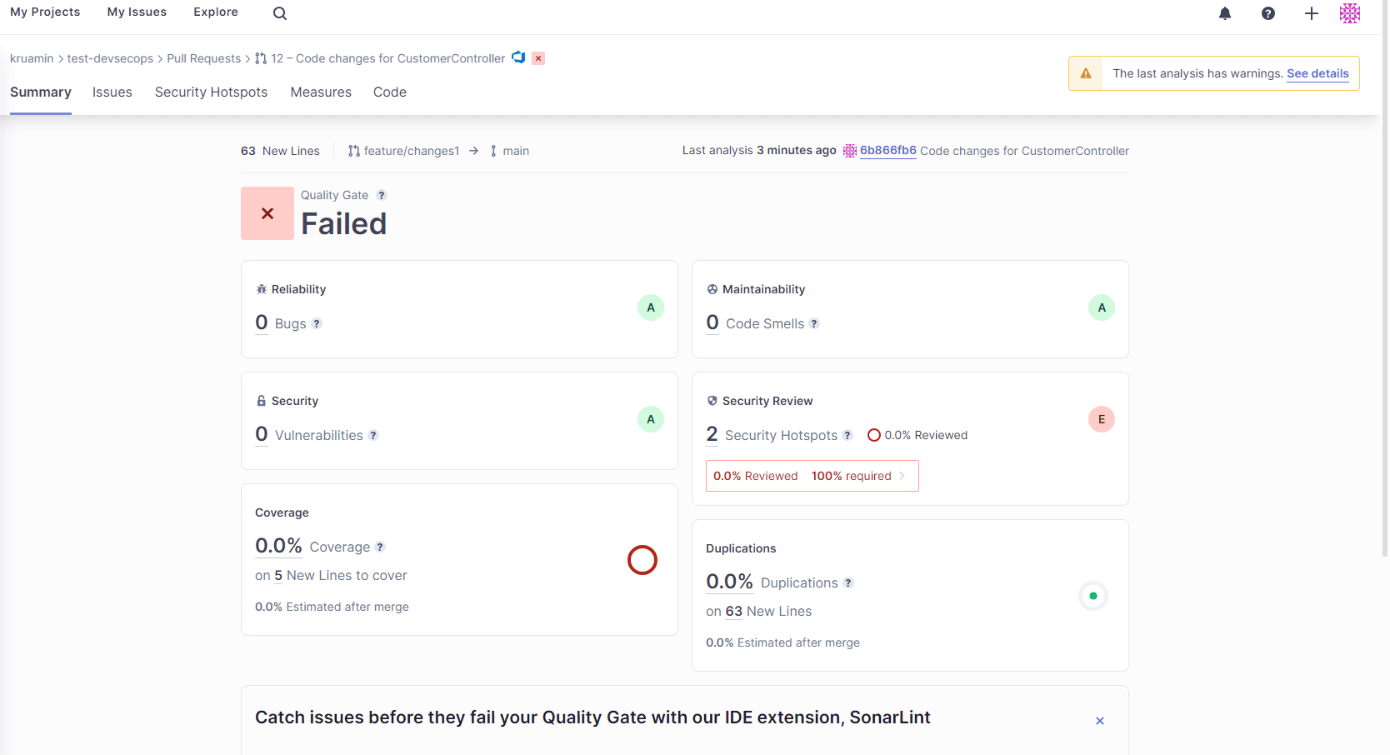Click See details link in warning banner

pos(1317,74)
